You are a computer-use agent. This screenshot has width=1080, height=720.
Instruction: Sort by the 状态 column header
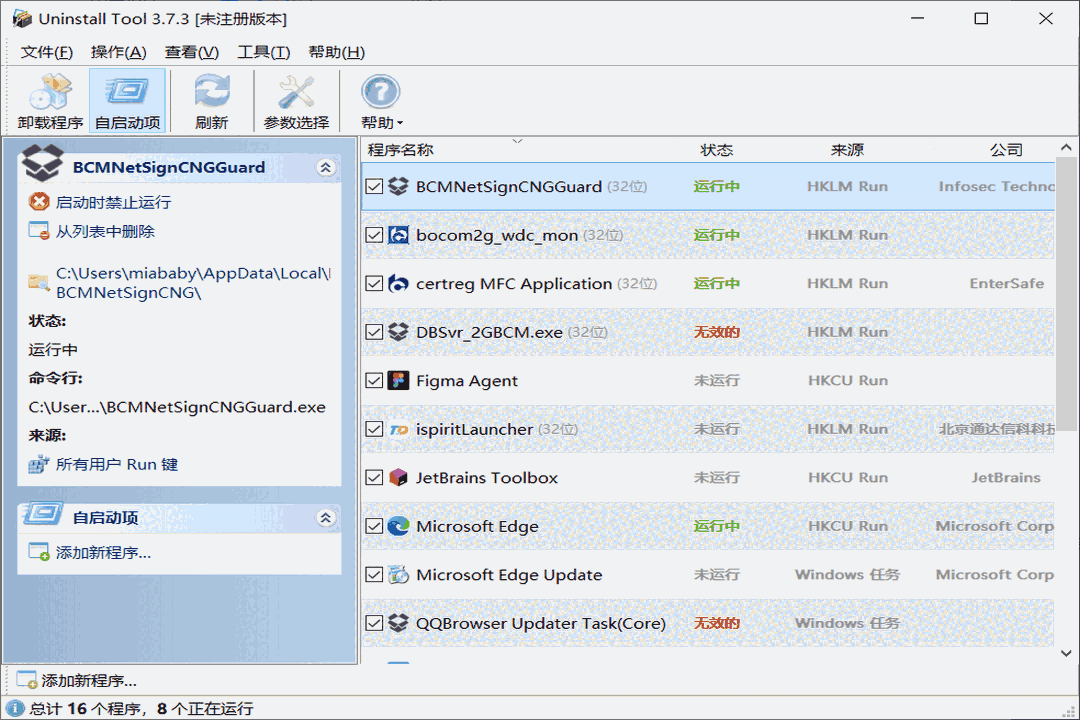tap(717, 148)
